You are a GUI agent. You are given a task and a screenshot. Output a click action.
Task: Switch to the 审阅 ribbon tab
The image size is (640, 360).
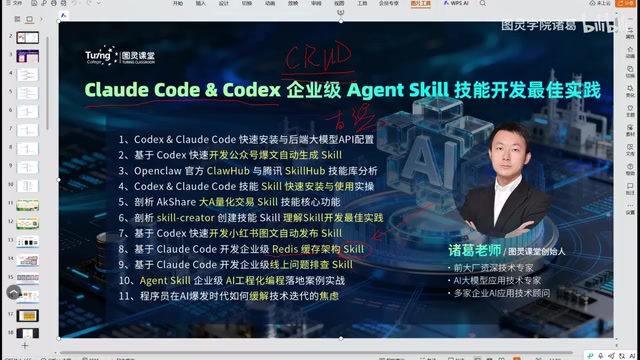click(316, 3)
